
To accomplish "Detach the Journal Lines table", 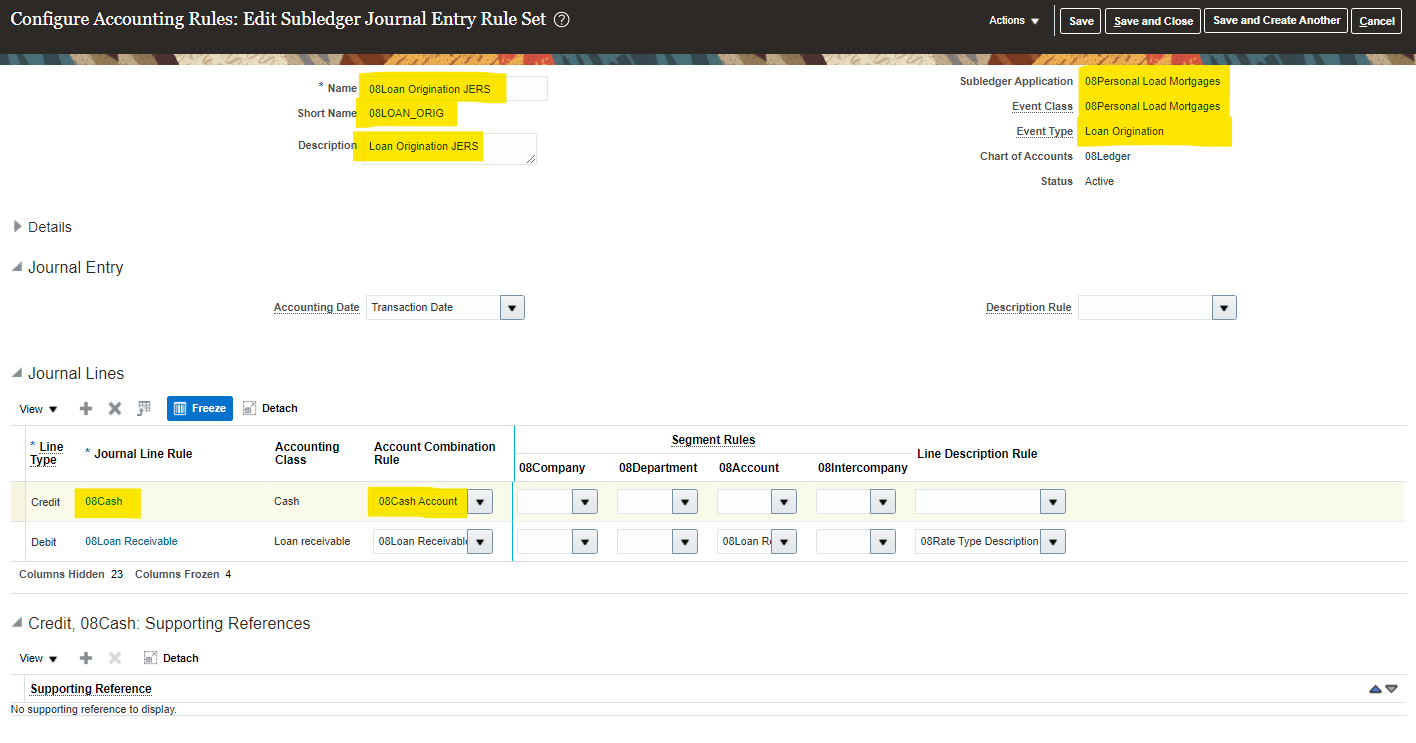I will 270,408.
